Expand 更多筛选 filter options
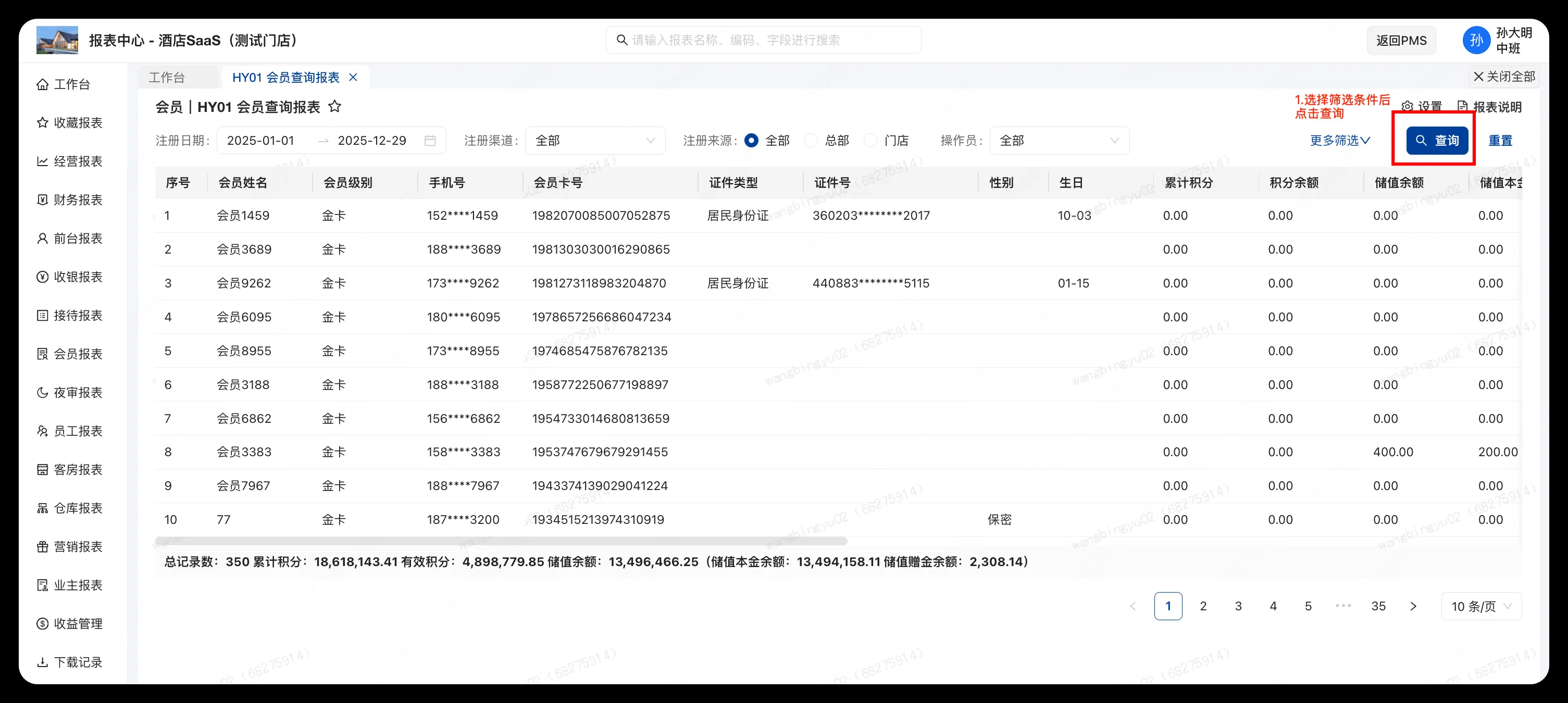 (1338, 140)
